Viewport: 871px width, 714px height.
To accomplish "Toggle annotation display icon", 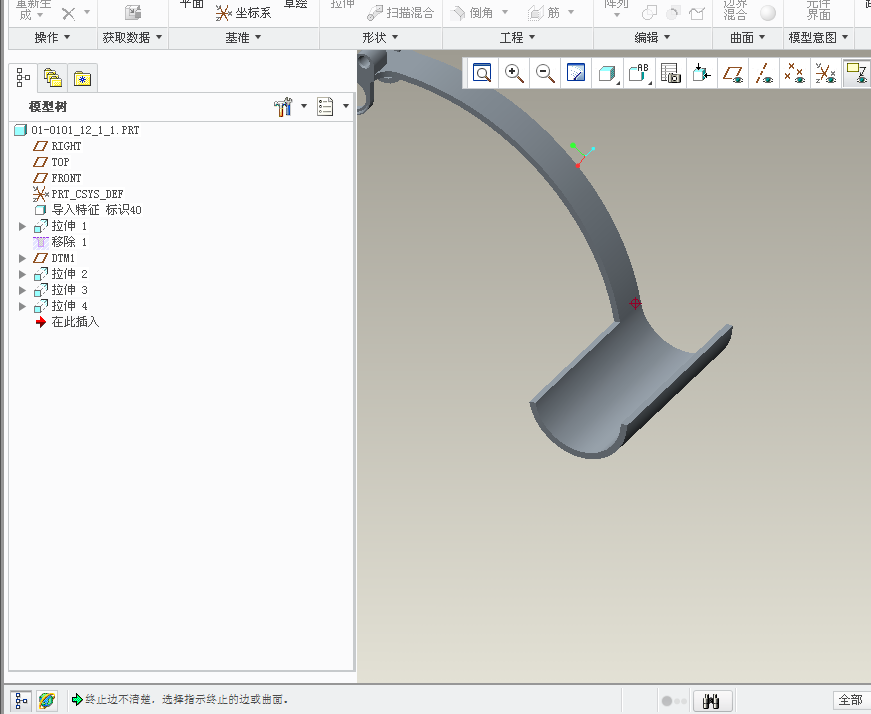I will 856,73.
